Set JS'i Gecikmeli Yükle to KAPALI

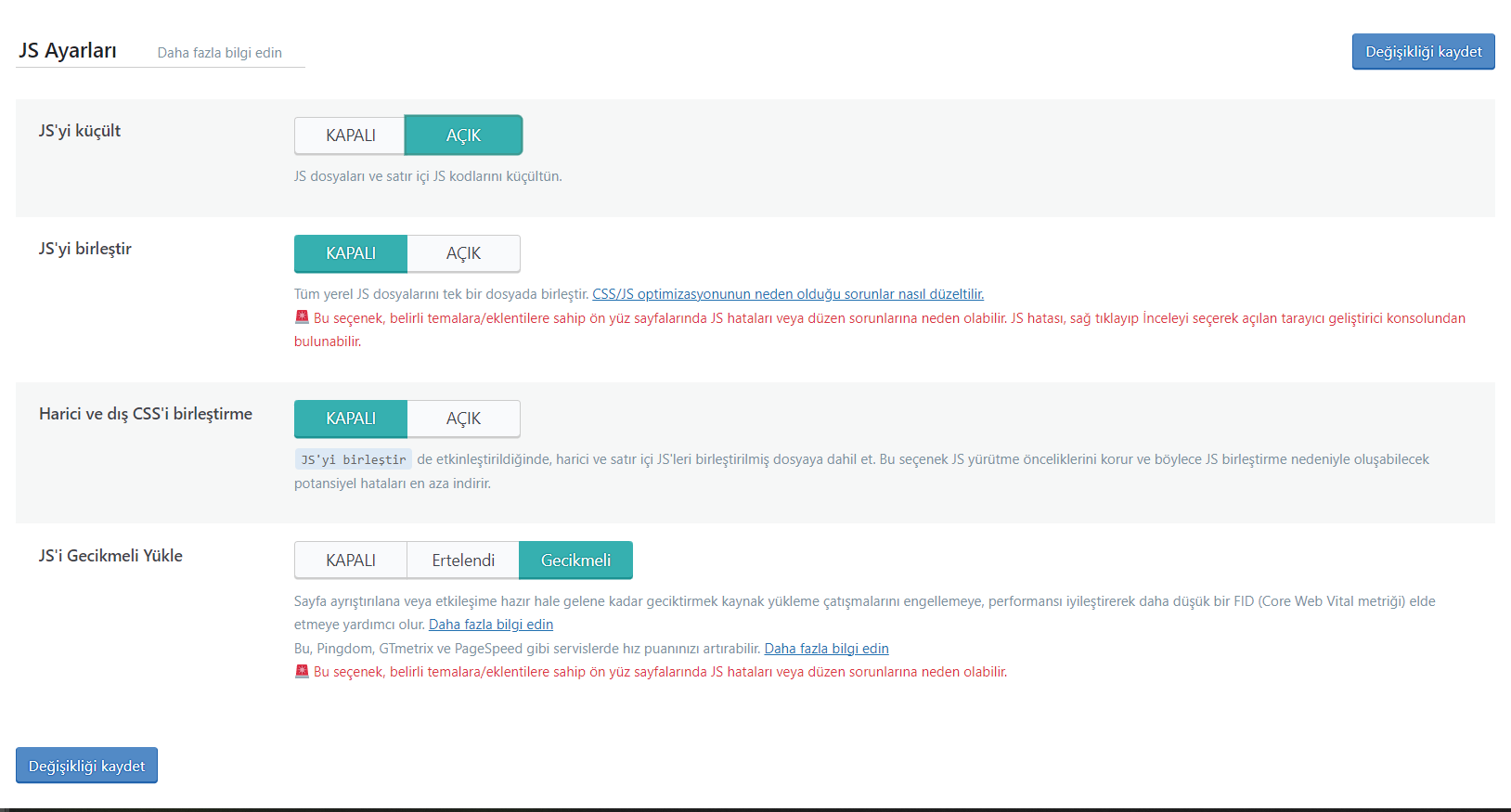pyautogui.click(x=351, y=561)
